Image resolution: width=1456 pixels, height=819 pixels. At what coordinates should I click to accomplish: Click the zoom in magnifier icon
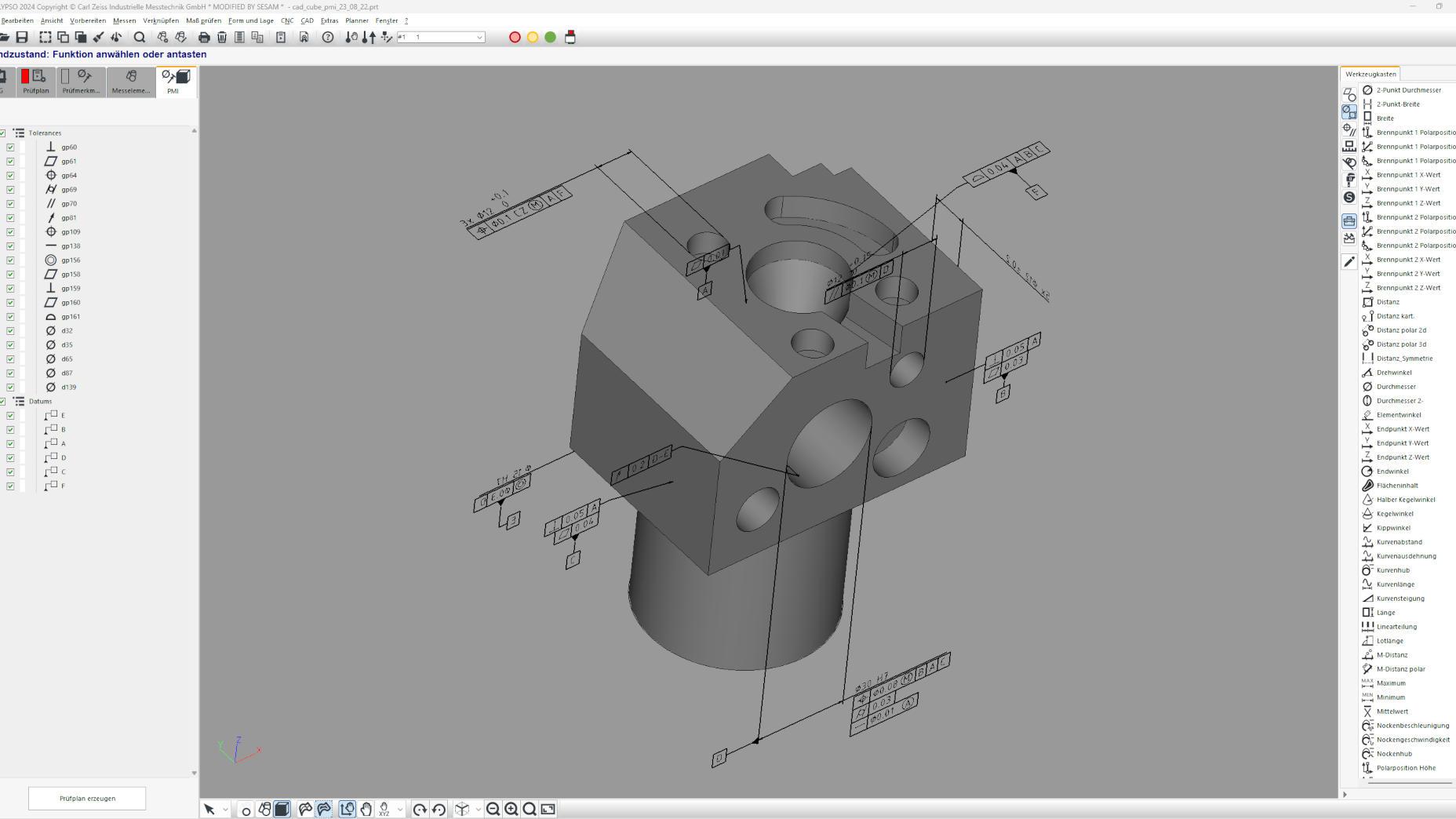coord(511,809)
